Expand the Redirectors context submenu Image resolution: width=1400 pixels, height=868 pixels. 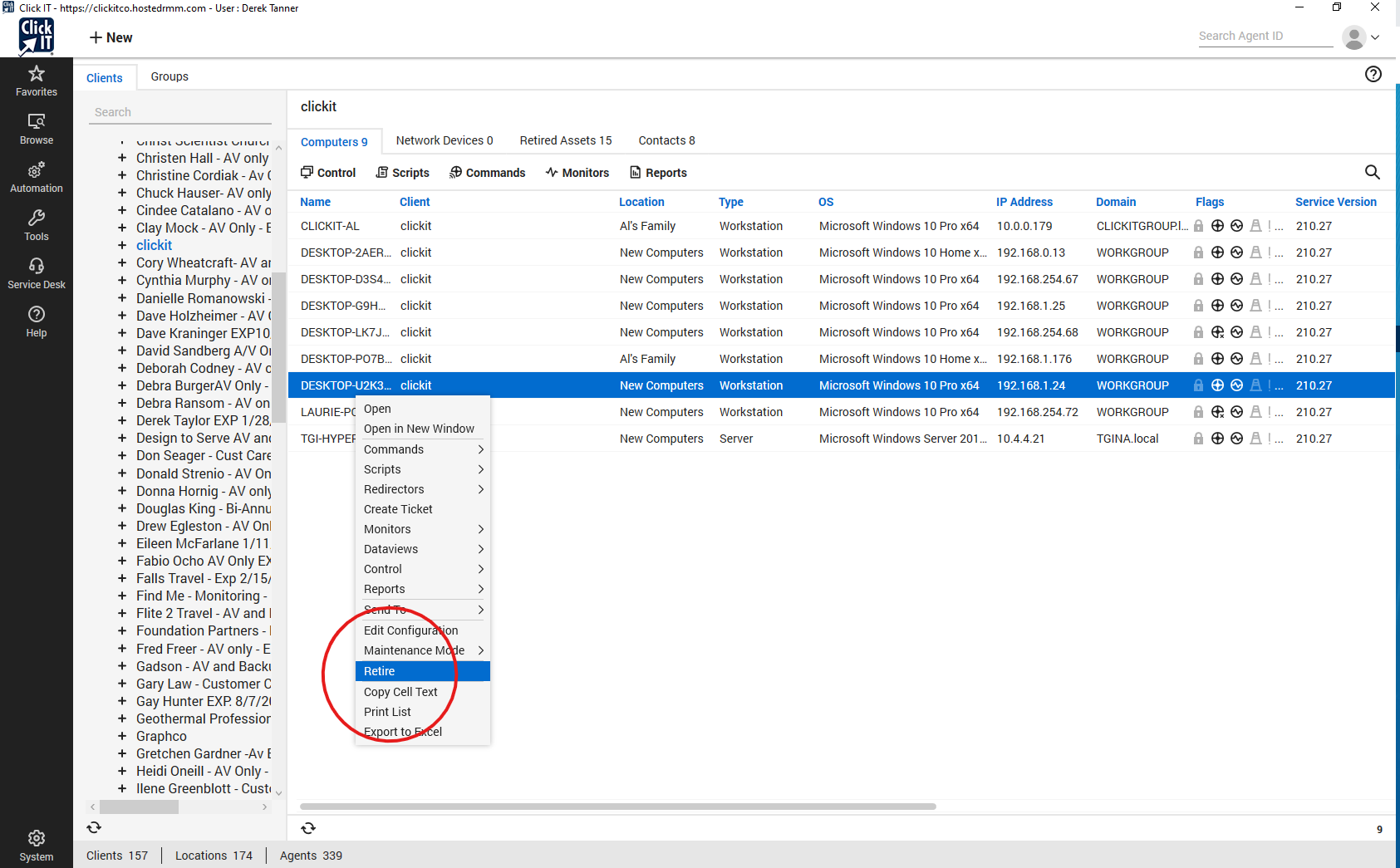[423, 489]
